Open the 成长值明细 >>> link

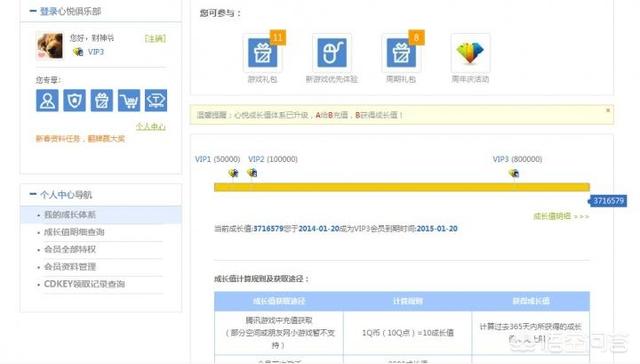click(x=561, y=216)
